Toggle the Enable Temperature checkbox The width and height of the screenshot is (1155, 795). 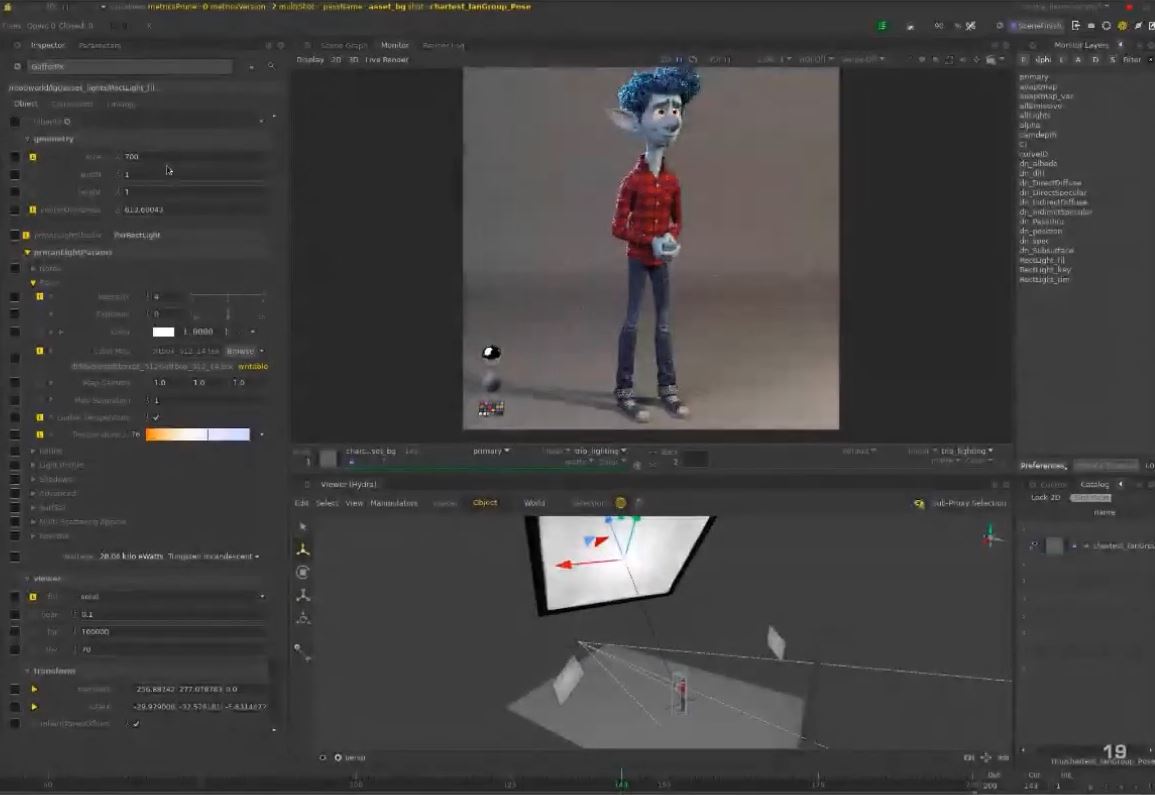coord(155,417)
